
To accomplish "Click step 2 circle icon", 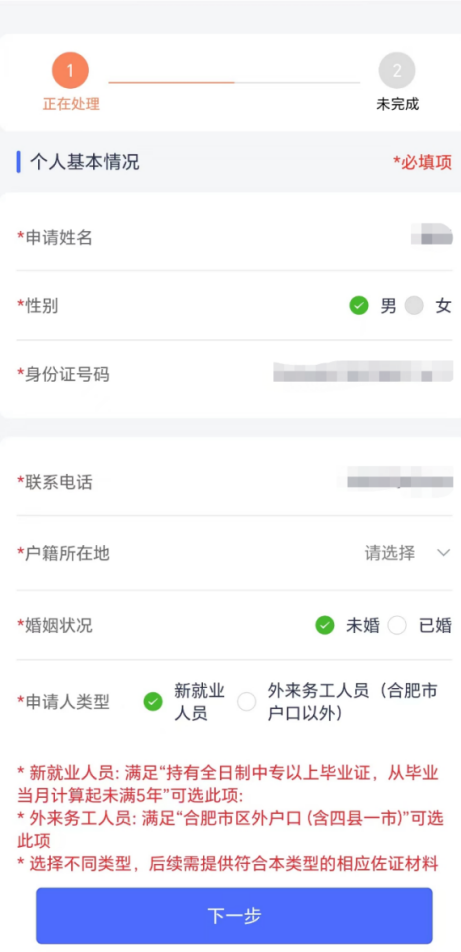I will [x=397, y=70].
